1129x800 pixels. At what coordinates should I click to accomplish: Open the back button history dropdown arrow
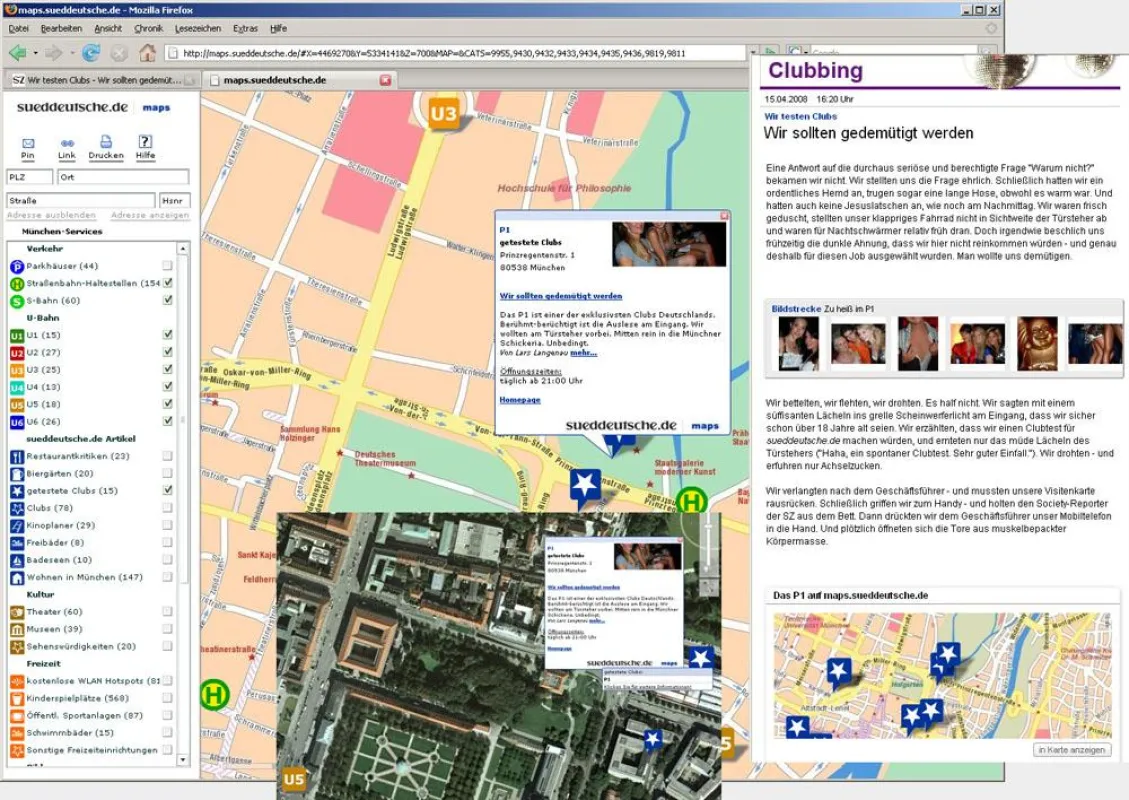click(35, 53)
